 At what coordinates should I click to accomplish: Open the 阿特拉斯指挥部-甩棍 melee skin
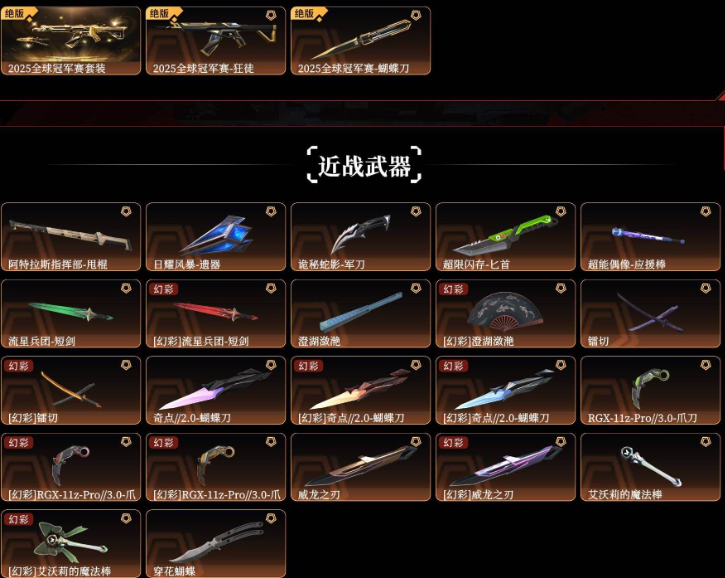pyautogui.click(x=71, y=236)
